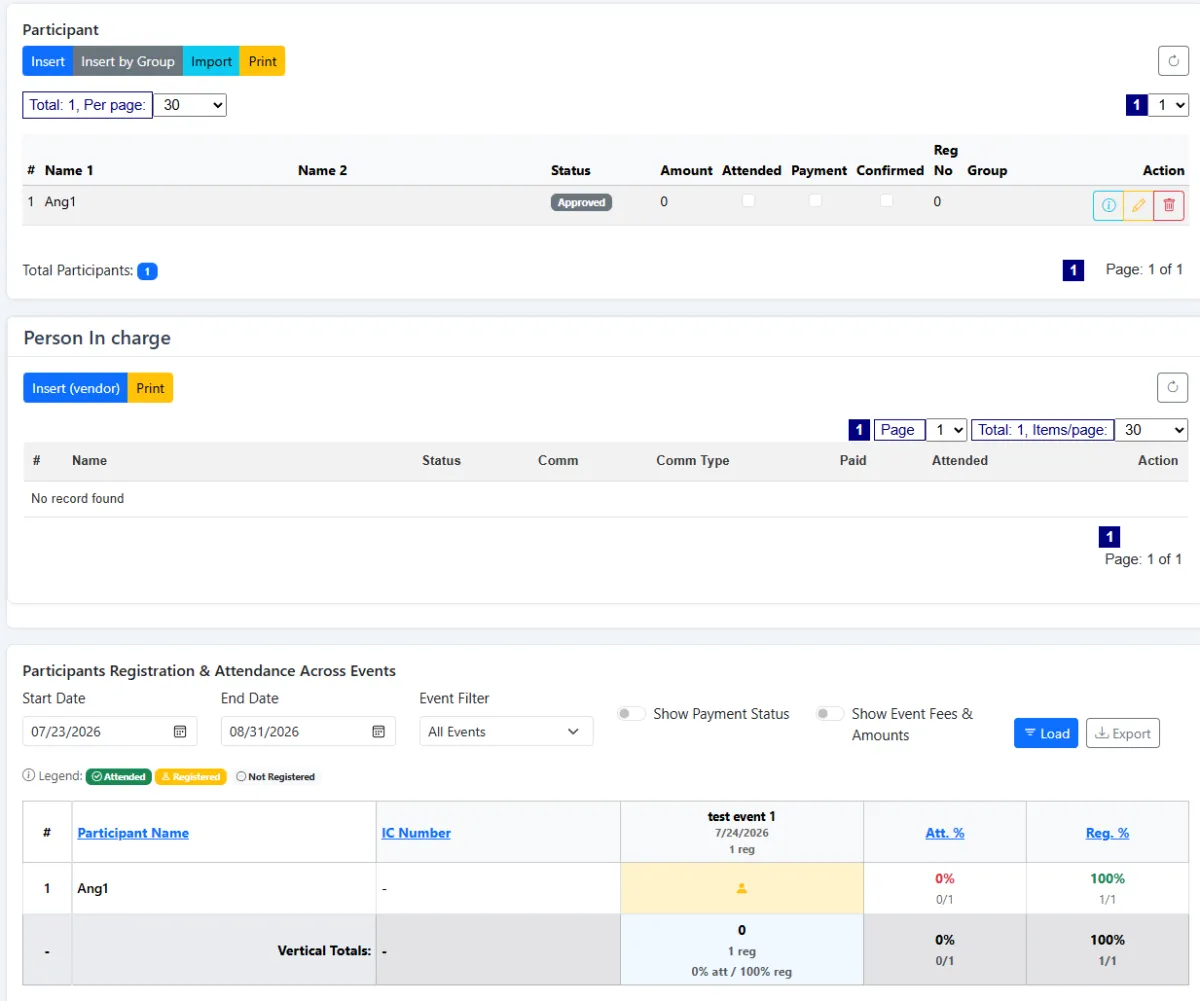1200x1001 pixels.
Task: Sort by IC Number column
Action: click(416, 833)
